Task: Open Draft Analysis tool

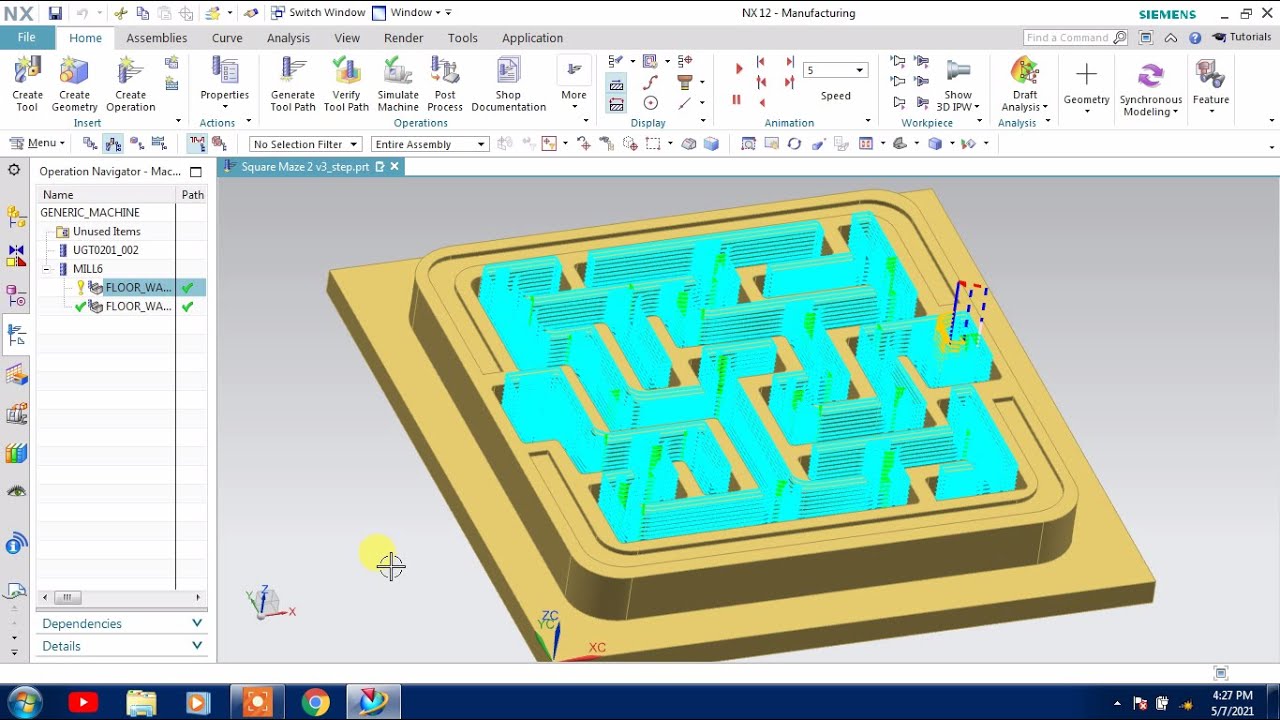Action: point(1025,84)
